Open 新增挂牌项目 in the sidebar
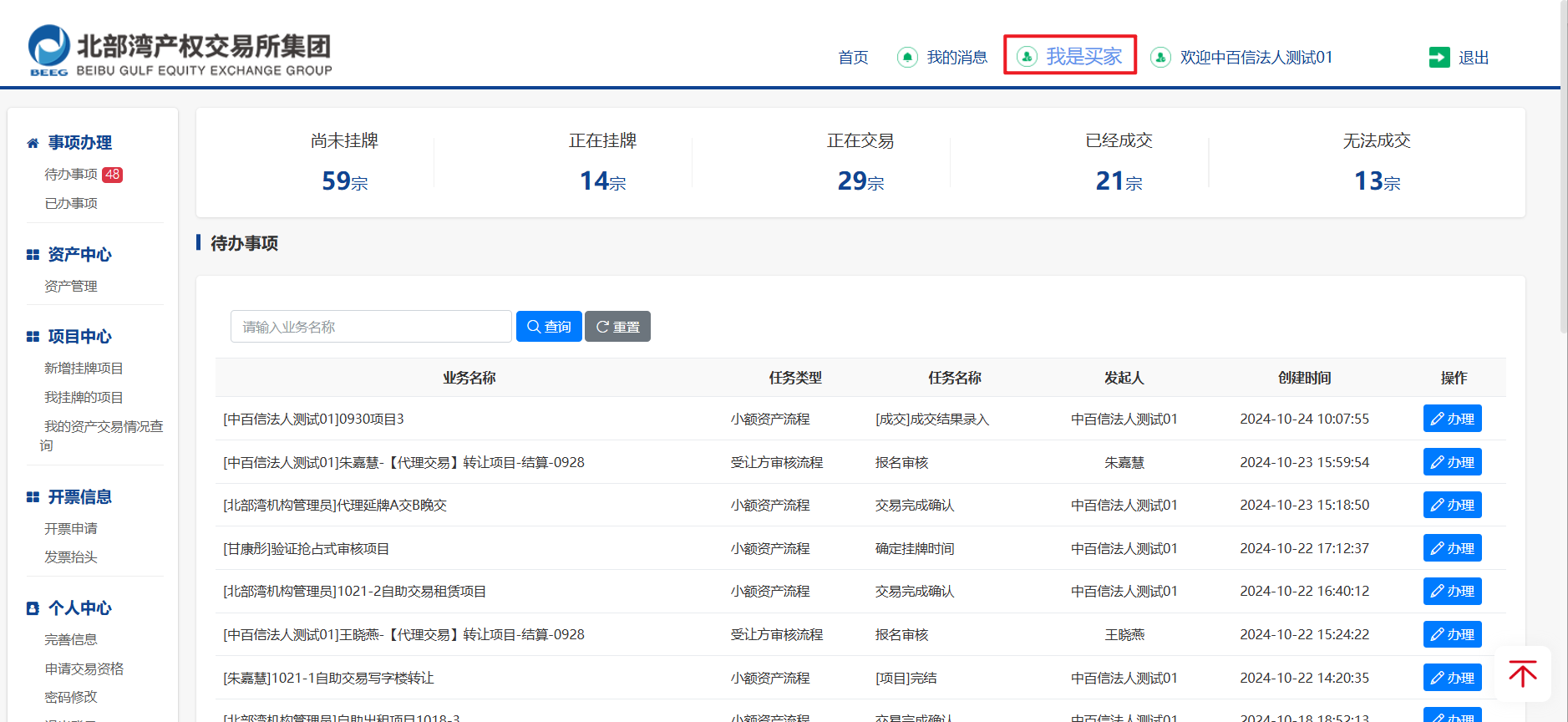1568x722 pixels. pyautogui.click(x=84, y=368)
